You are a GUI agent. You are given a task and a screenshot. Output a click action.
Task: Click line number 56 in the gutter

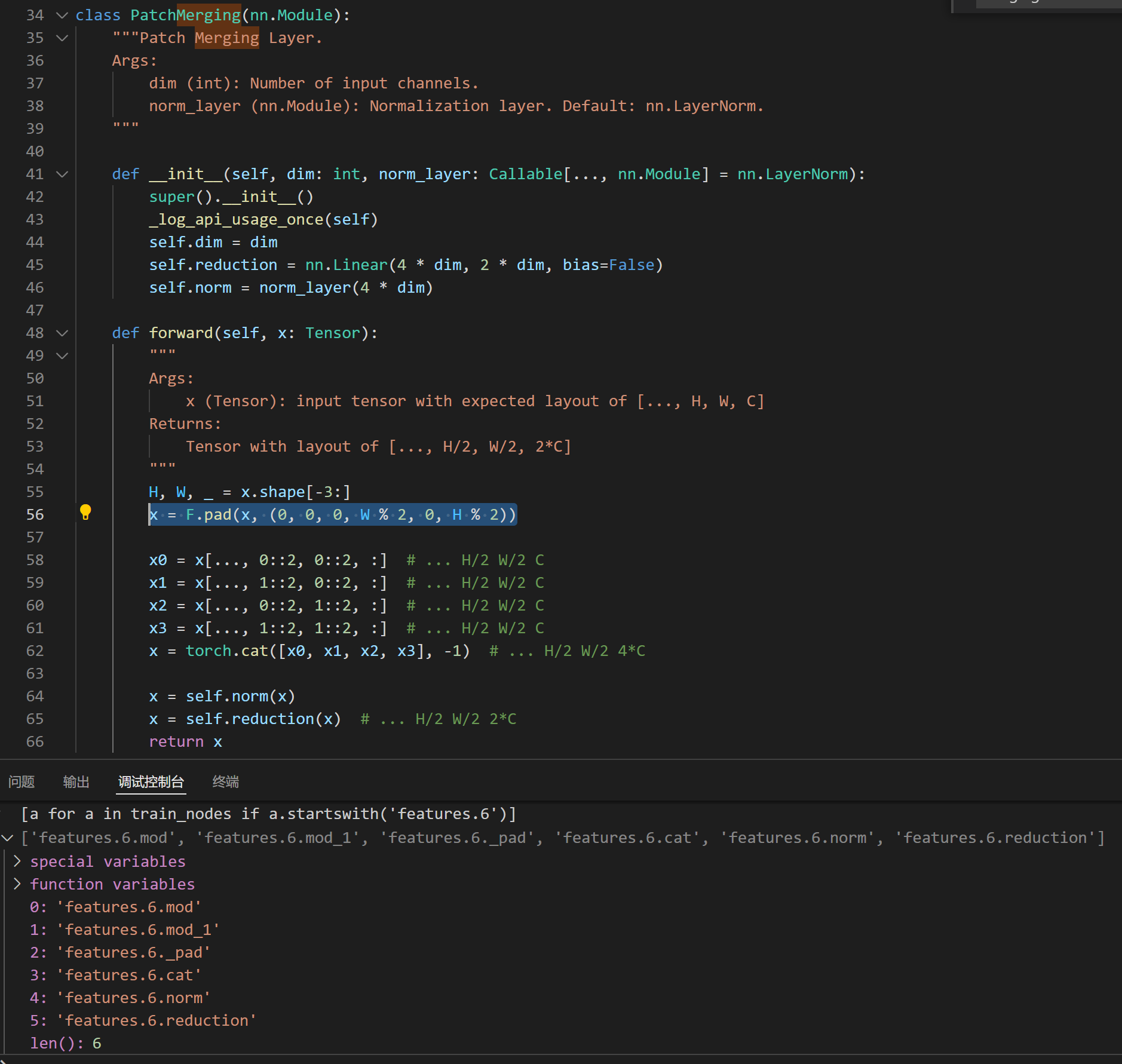tap(35, 514)
